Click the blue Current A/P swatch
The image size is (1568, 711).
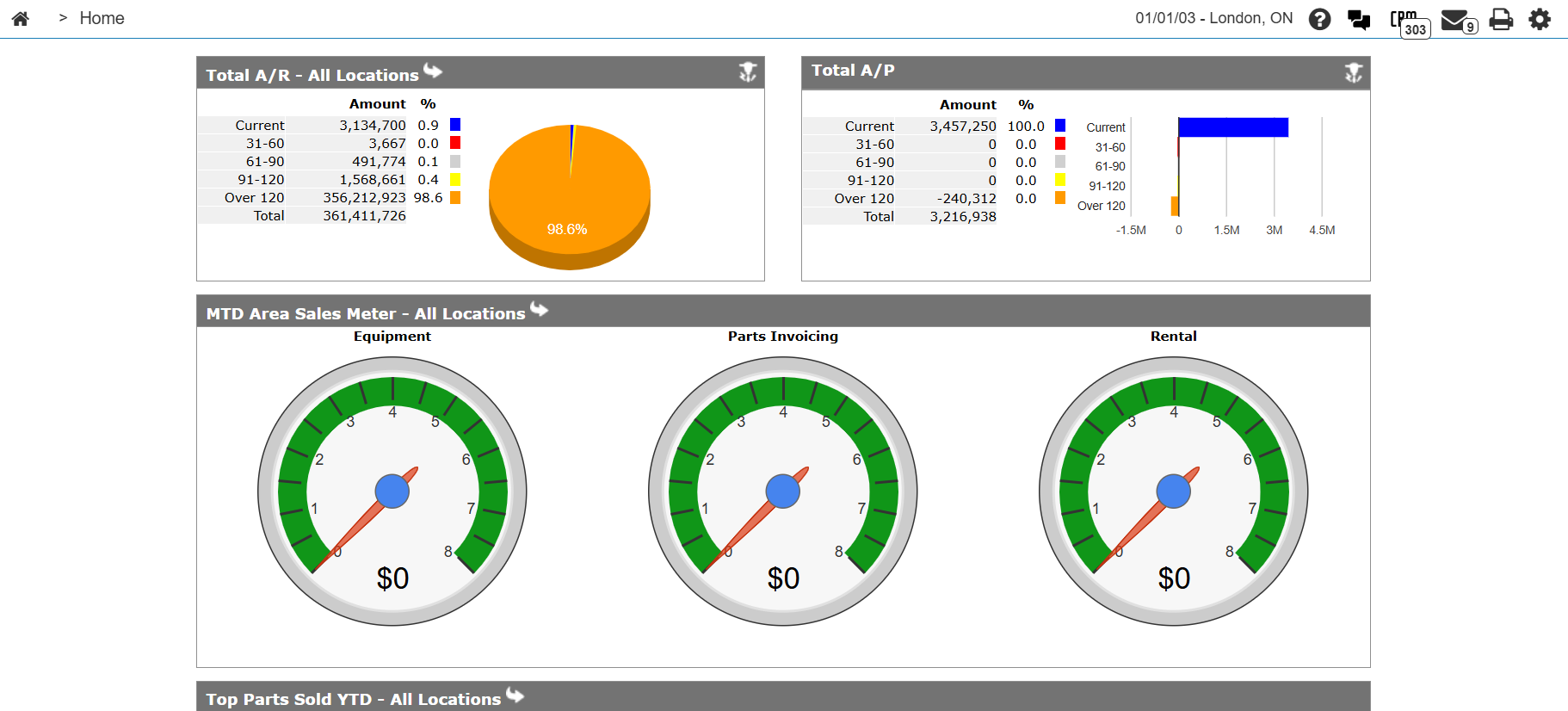pos(1060,126)
